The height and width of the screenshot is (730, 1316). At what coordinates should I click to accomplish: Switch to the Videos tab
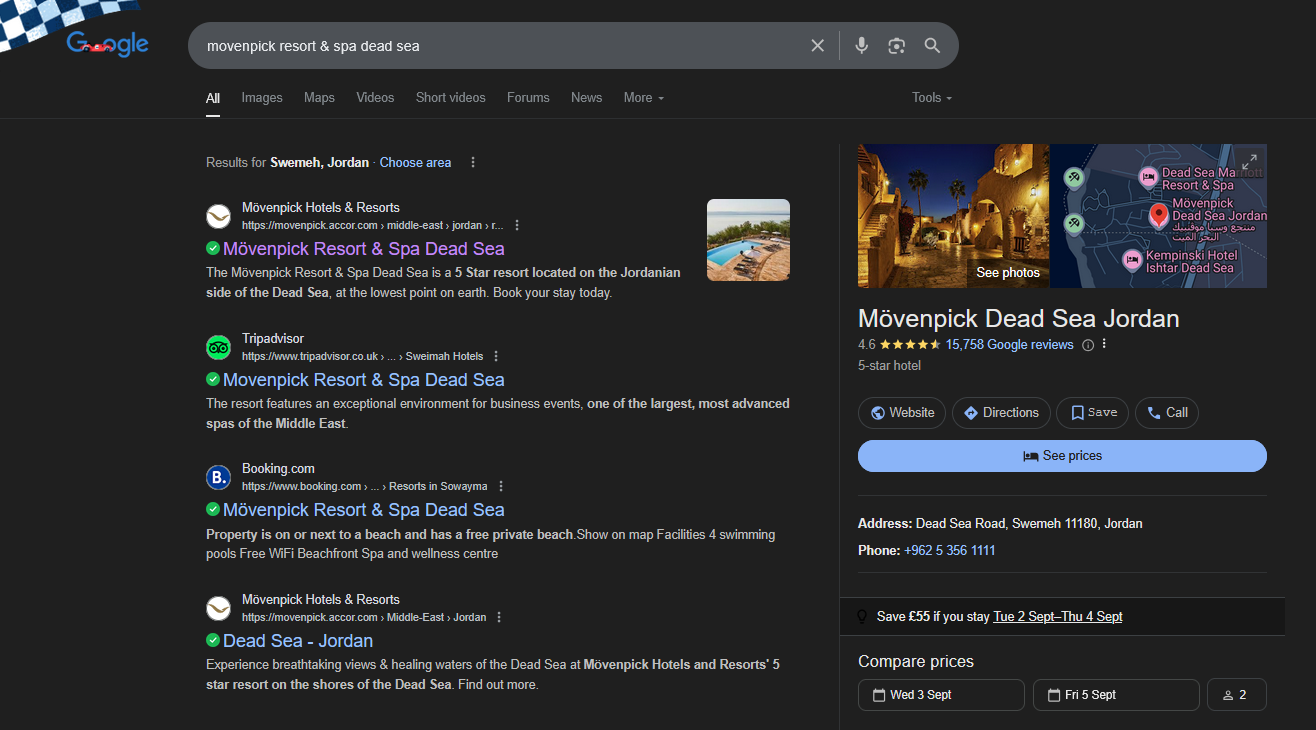(375, 97)
